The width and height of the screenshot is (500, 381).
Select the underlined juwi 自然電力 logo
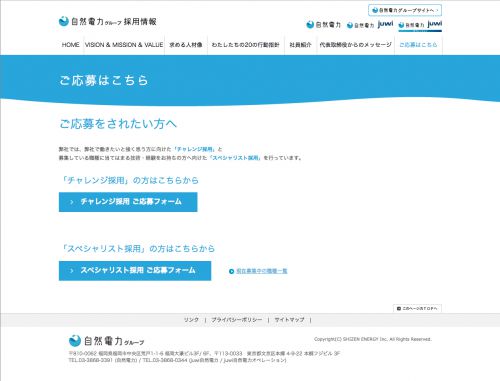420,25
